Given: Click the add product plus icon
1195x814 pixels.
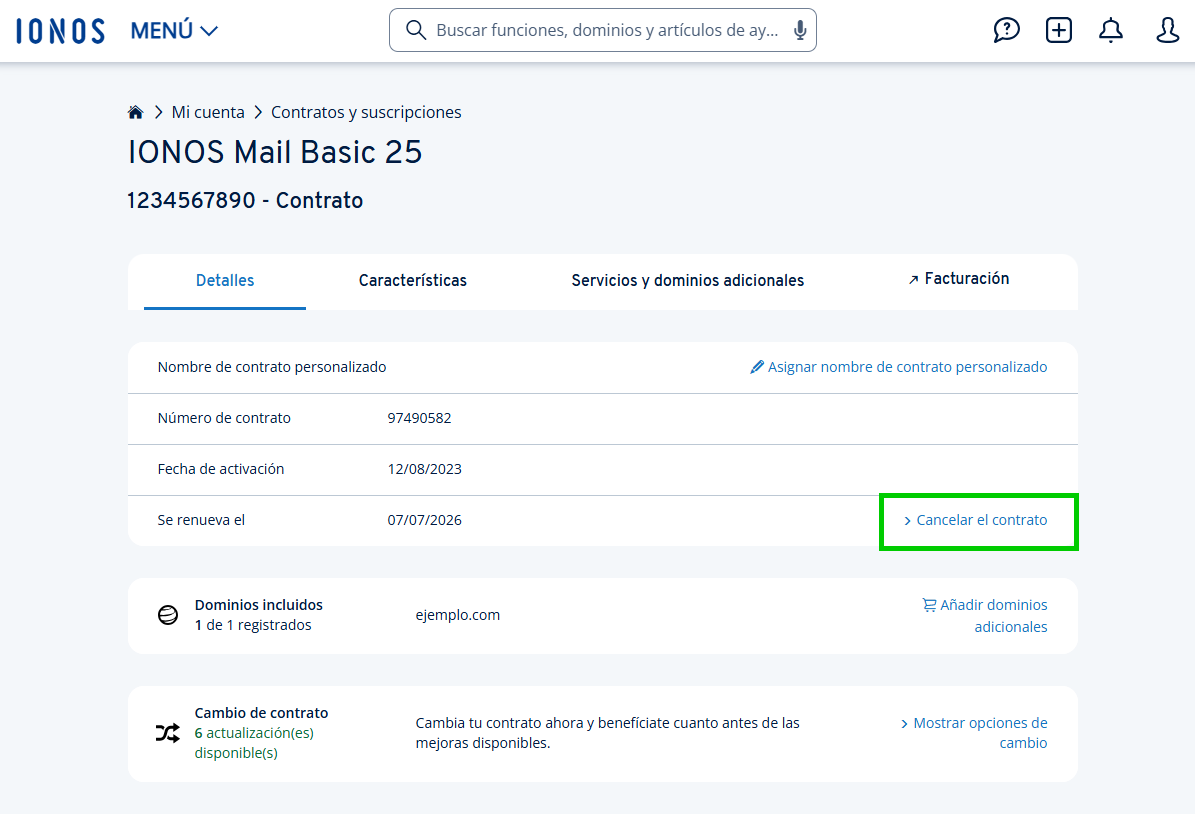Looking at the screenshot, I should pyautogui.click(x=1059, y=30).
